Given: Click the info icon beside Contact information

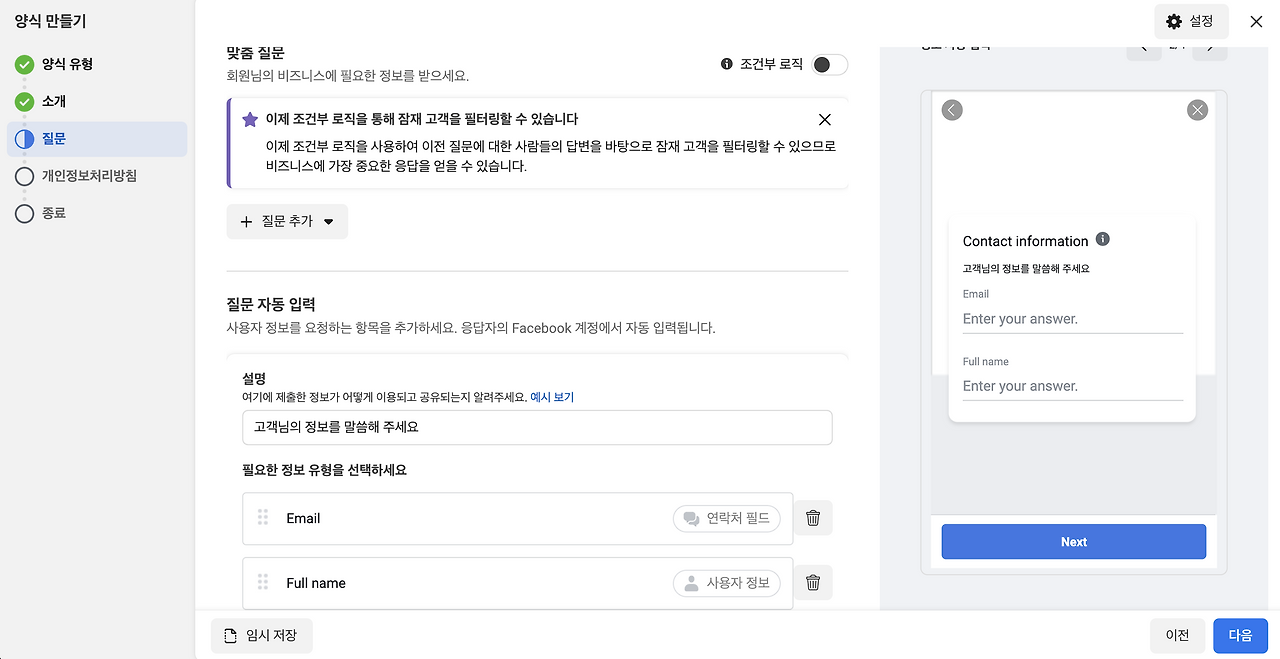Looking at the screenshot, I should pyautogui.click(x=1103, y=239).
